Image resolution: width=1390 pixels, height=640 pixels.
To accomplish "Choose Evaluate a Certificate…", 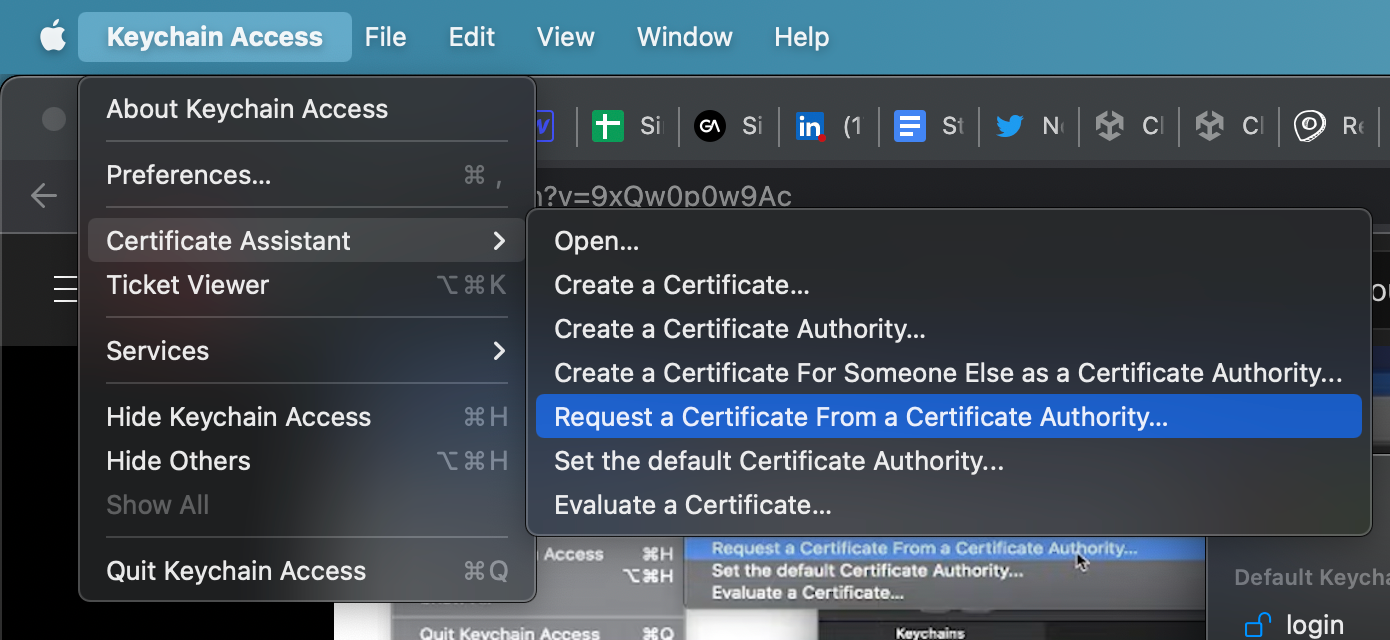I will click(x=949, y=505).
